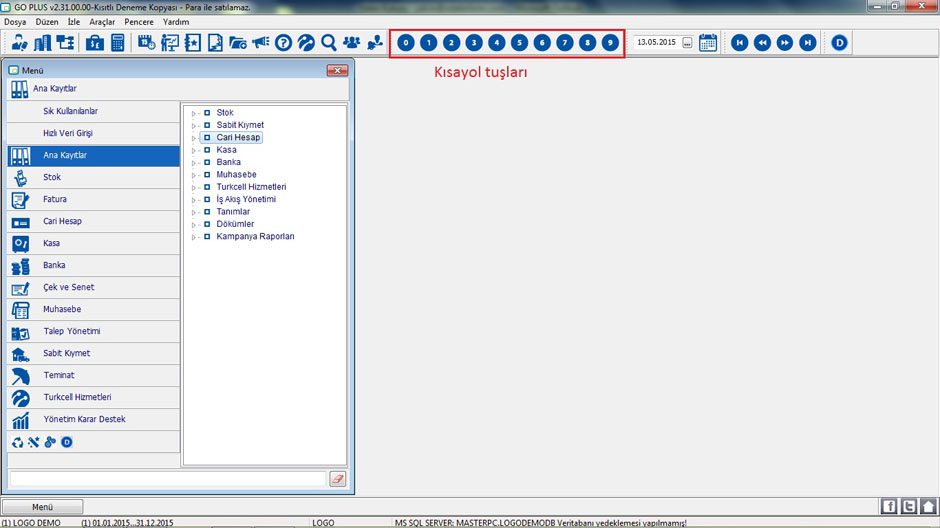The height and width of the screenshot is (528, 940).
Task: Open the Teminat module
Action: (x=94, y=375)
